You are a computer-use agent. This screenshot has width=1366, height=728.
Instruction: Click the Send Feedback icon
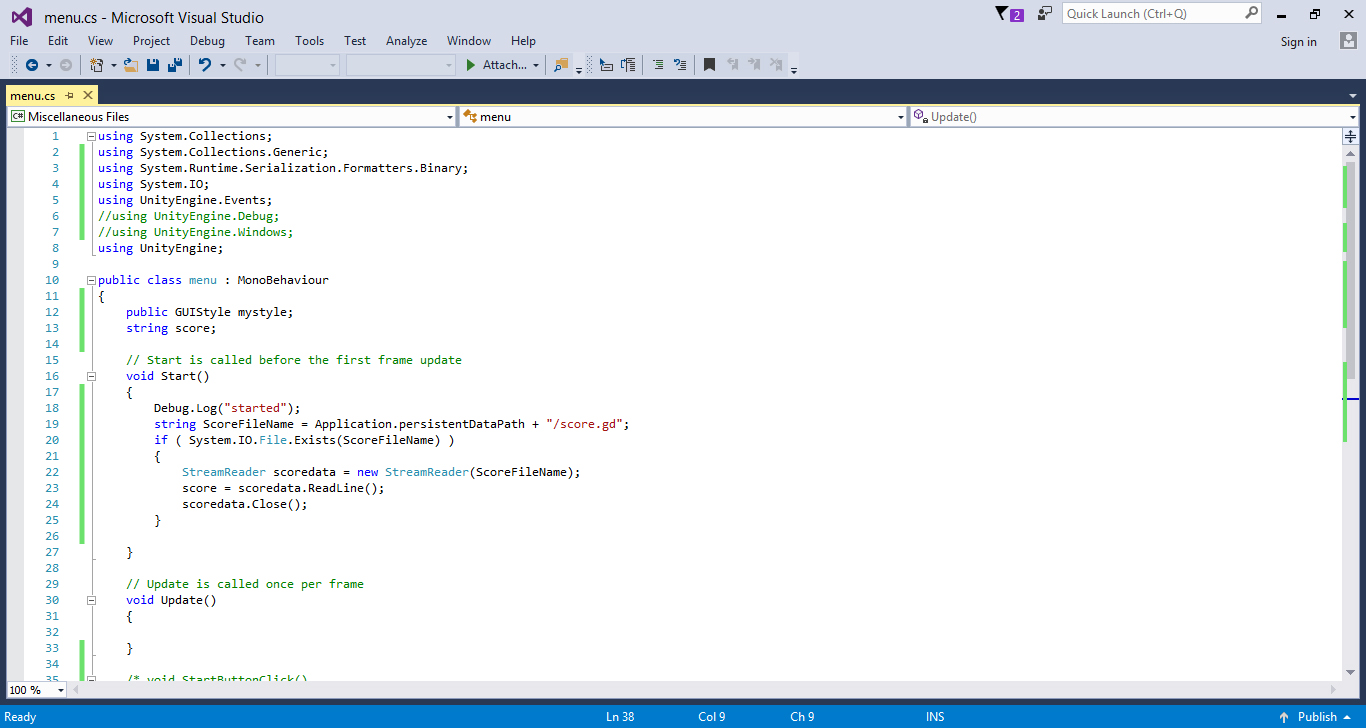point(1045,14)
